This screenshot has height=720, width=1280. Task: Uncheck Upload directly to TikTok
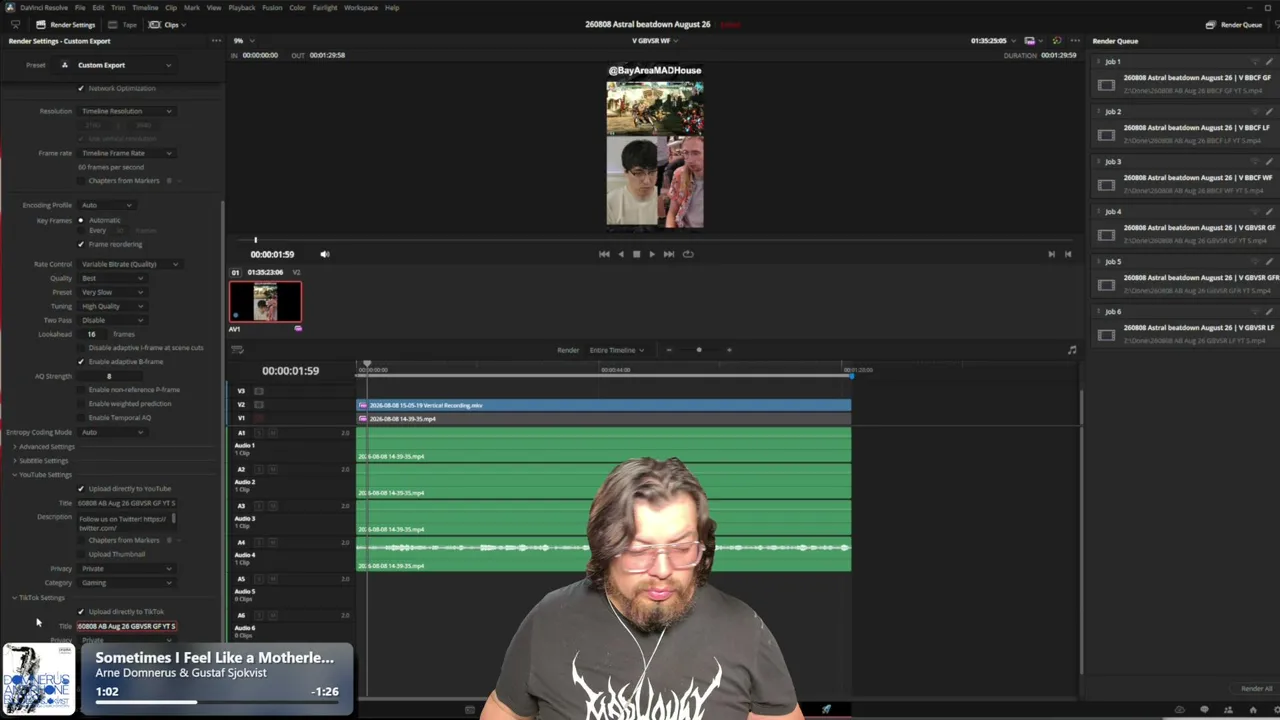click(81, 612)
